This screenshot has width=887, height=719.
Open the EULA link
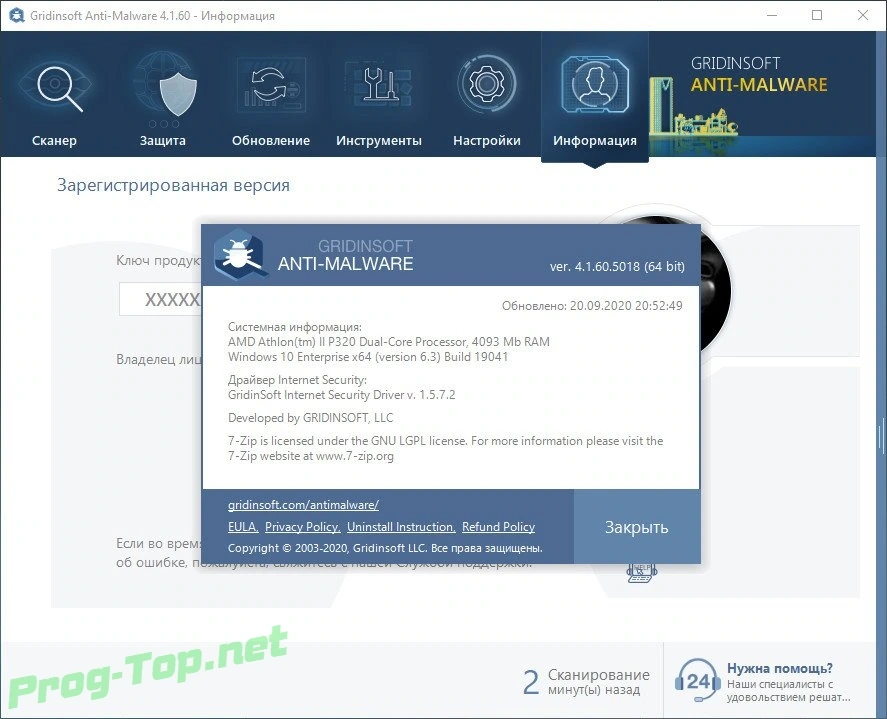point(243,527)
